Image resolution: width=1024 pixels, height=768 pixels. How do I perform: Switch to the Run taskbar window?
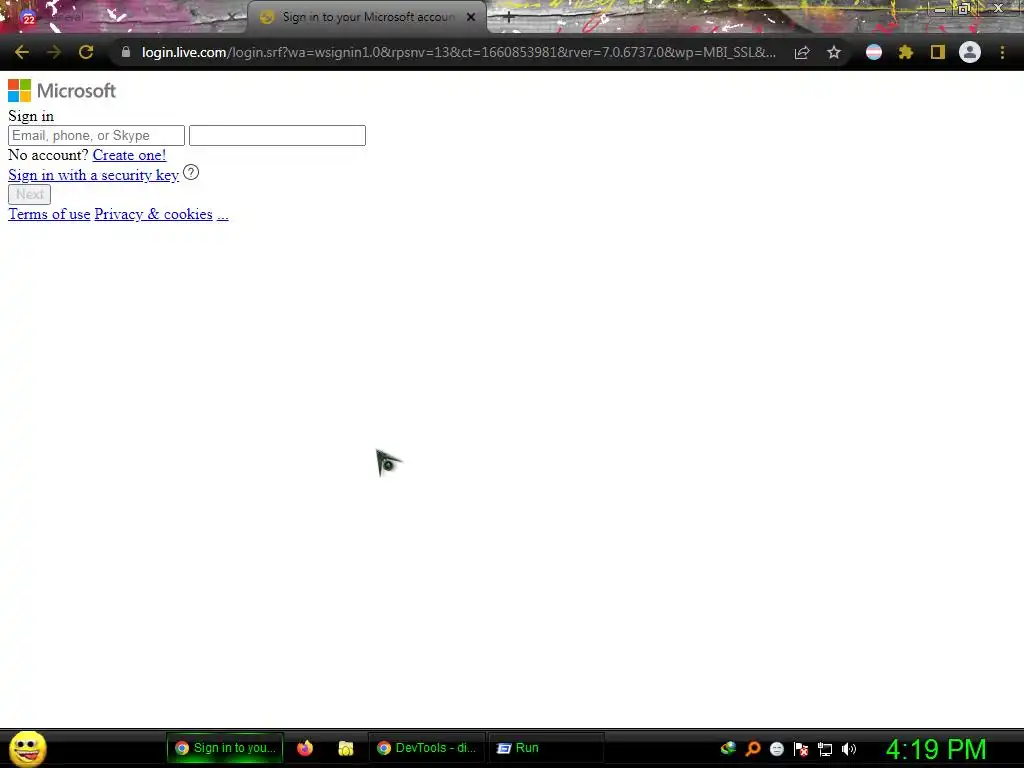547,748
